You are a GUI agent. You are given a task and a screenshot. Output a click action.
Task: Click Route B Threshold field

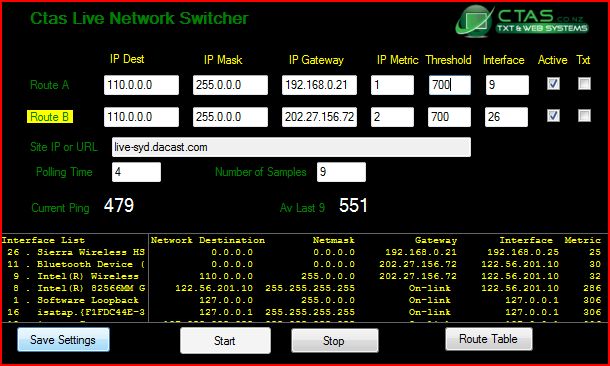(x=449, y=117)
